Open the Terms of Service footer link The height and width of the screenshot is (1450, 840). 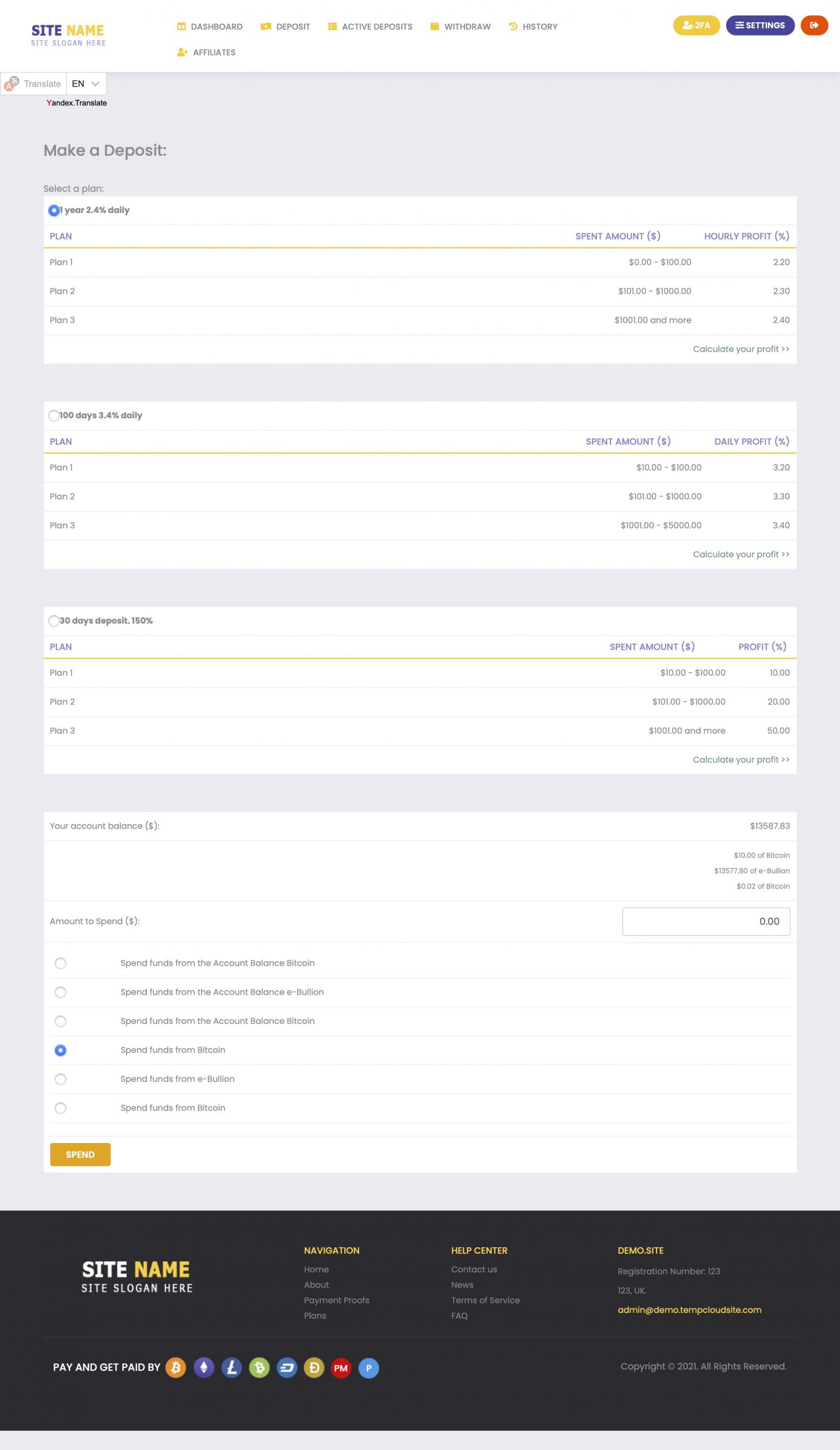[485, 1300]
